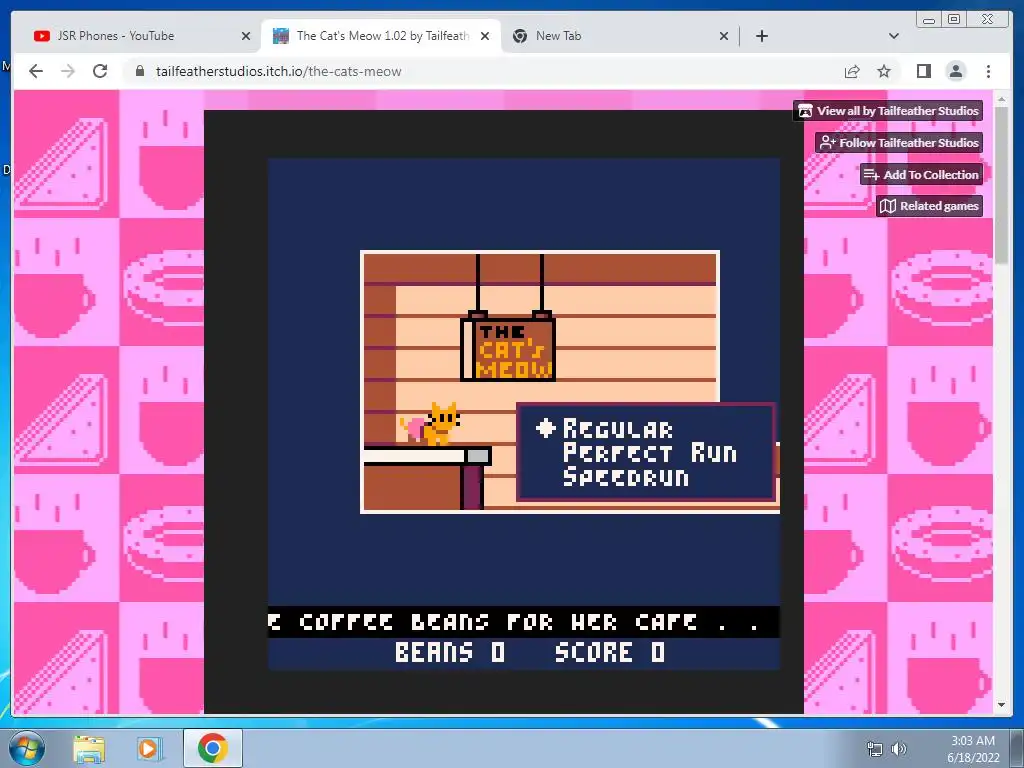Image resolution: width=1024 pixels, height=768 pixels.
Task: Open a new tab with the plus button
Action: (x=761, y=36)
